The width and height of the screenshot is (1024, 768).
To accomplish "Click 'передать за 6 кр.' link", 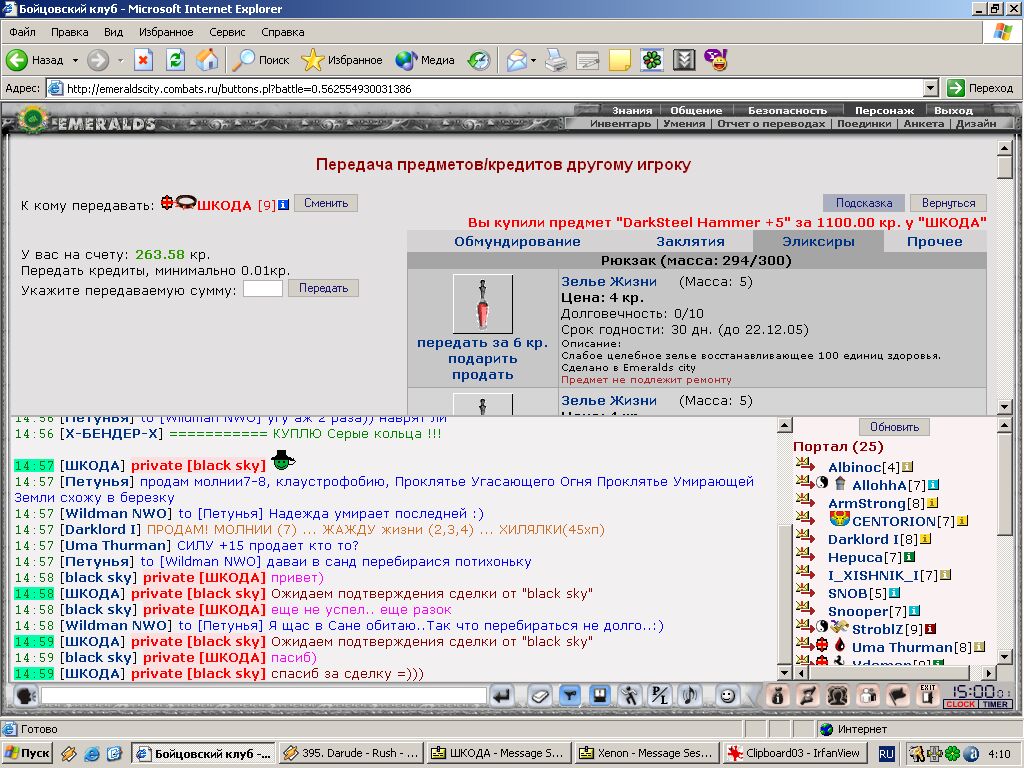I will [482, 343].
